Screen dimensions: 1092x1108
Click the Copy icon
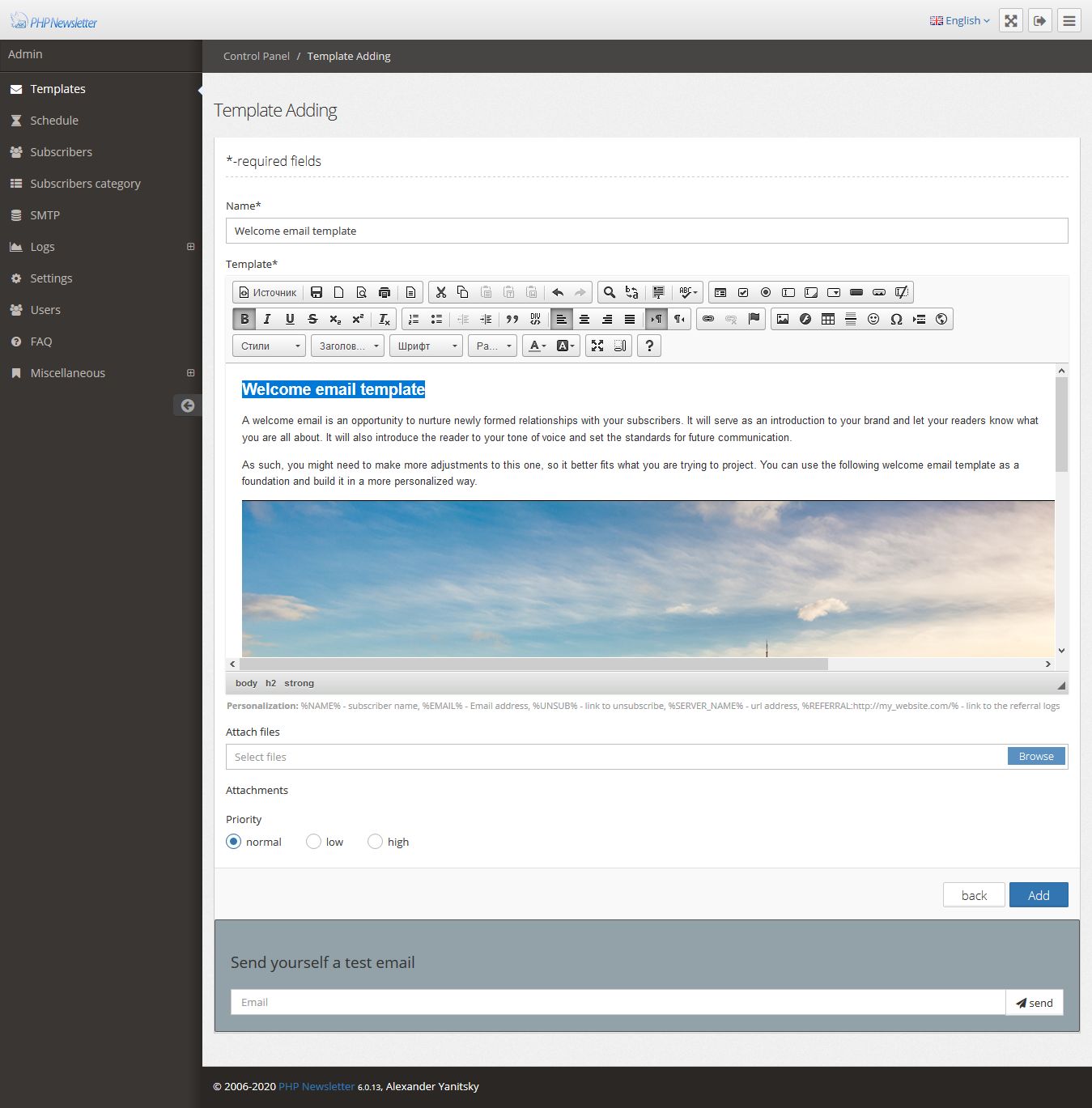(463, 292)
